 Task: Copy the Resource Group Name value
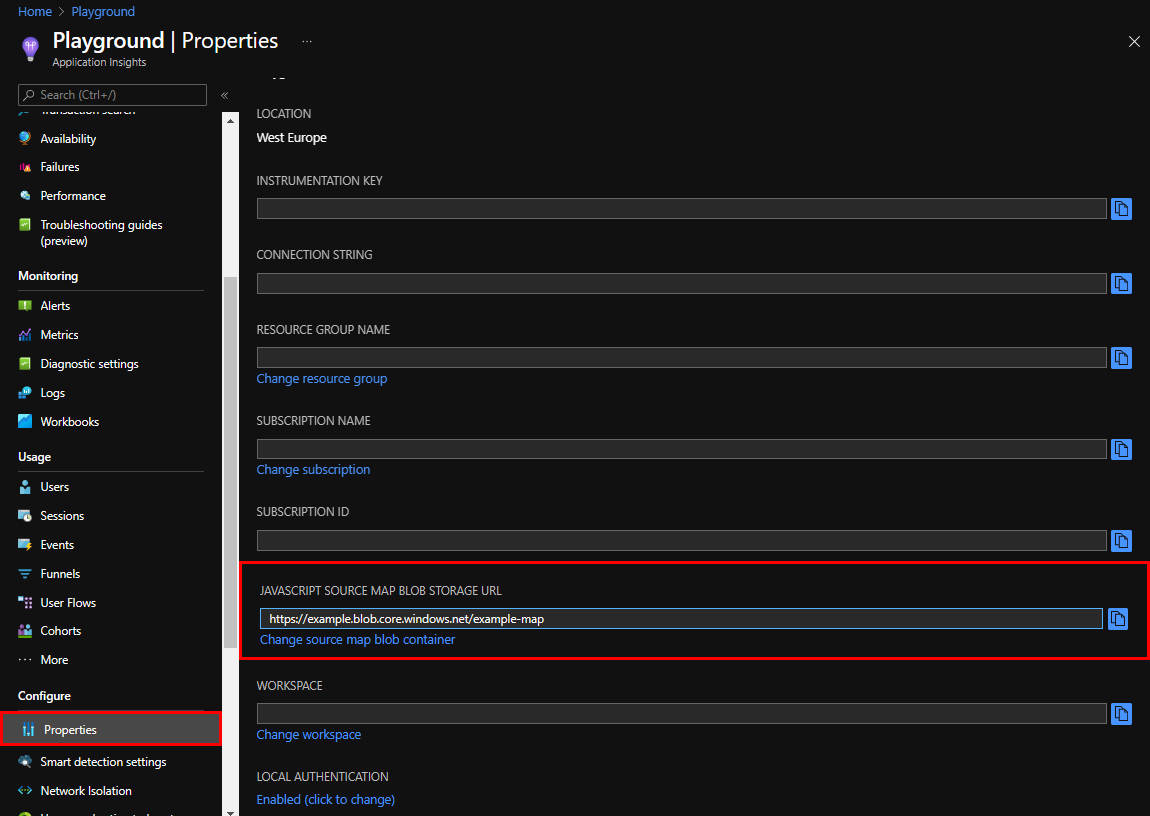[x=1121, y=358]
